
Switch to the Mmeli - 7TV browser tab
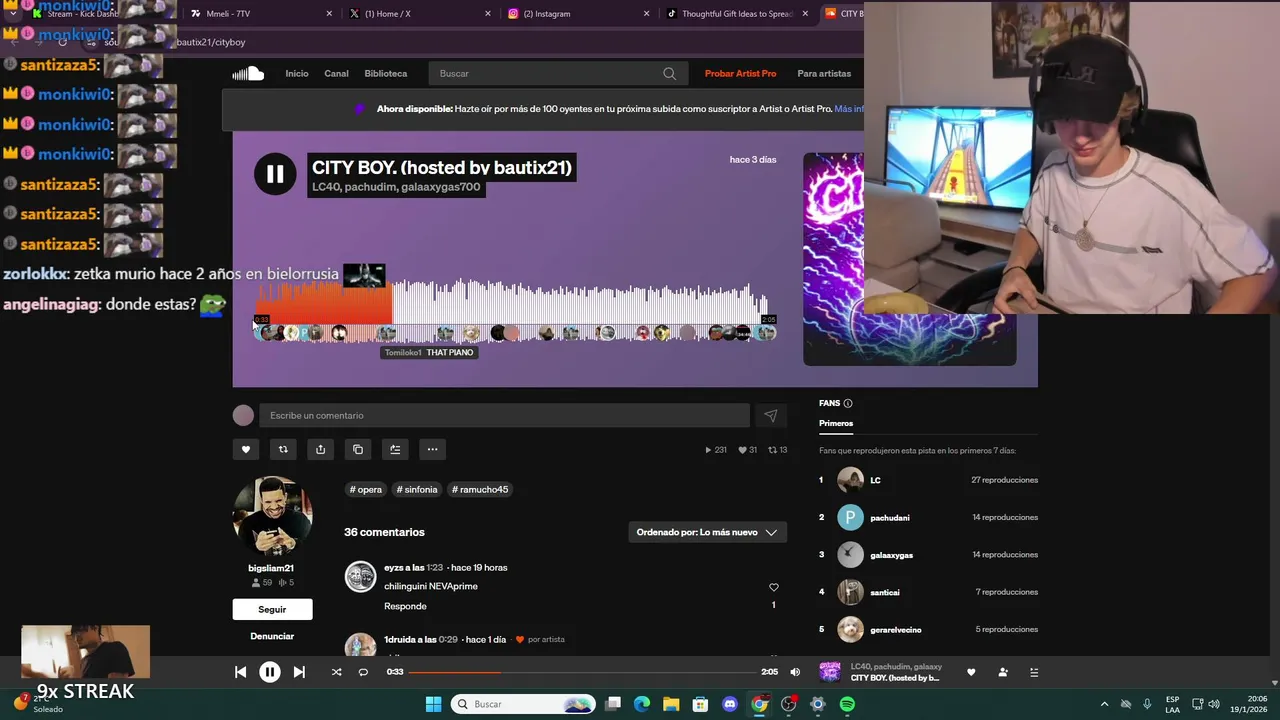coord(260,14)
